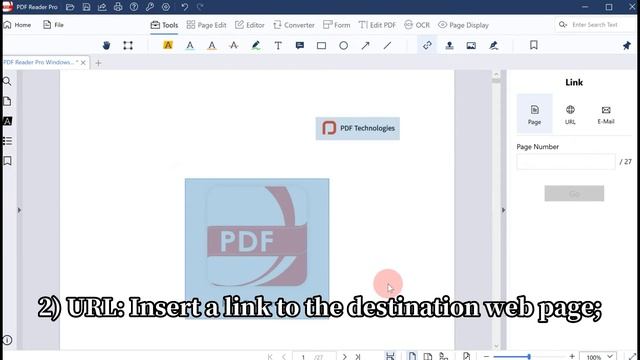Undo the last action
The image size is (640, 360).
(x=184, y=7)
